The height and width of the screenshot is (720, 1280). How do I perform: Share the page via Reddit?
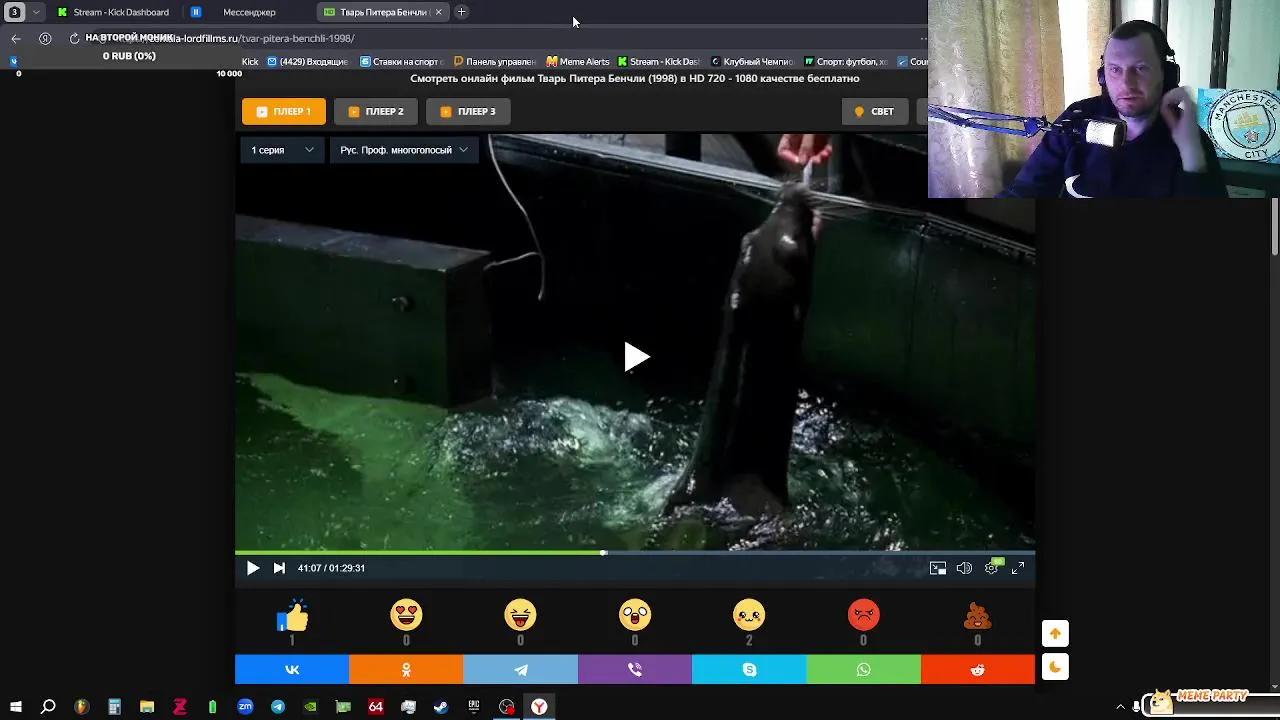coord(978,670)
